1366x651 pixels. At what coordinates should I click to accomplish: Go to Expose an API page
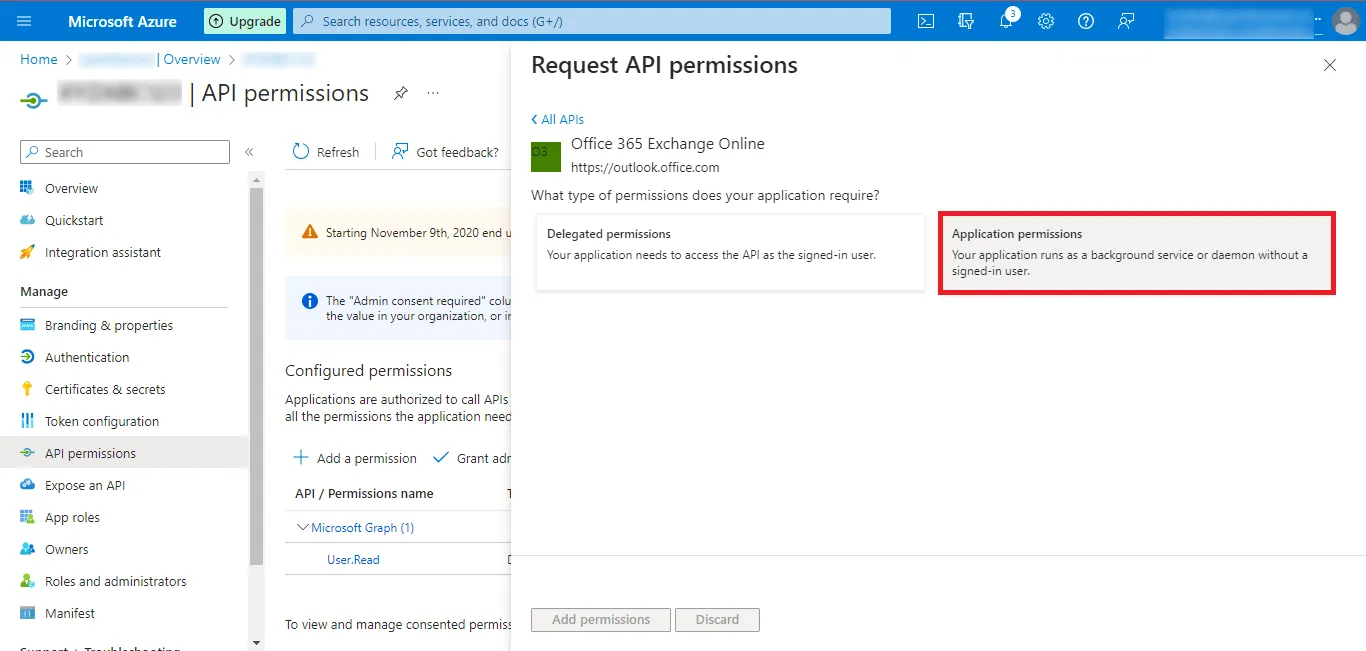click(x=85, y=485)
